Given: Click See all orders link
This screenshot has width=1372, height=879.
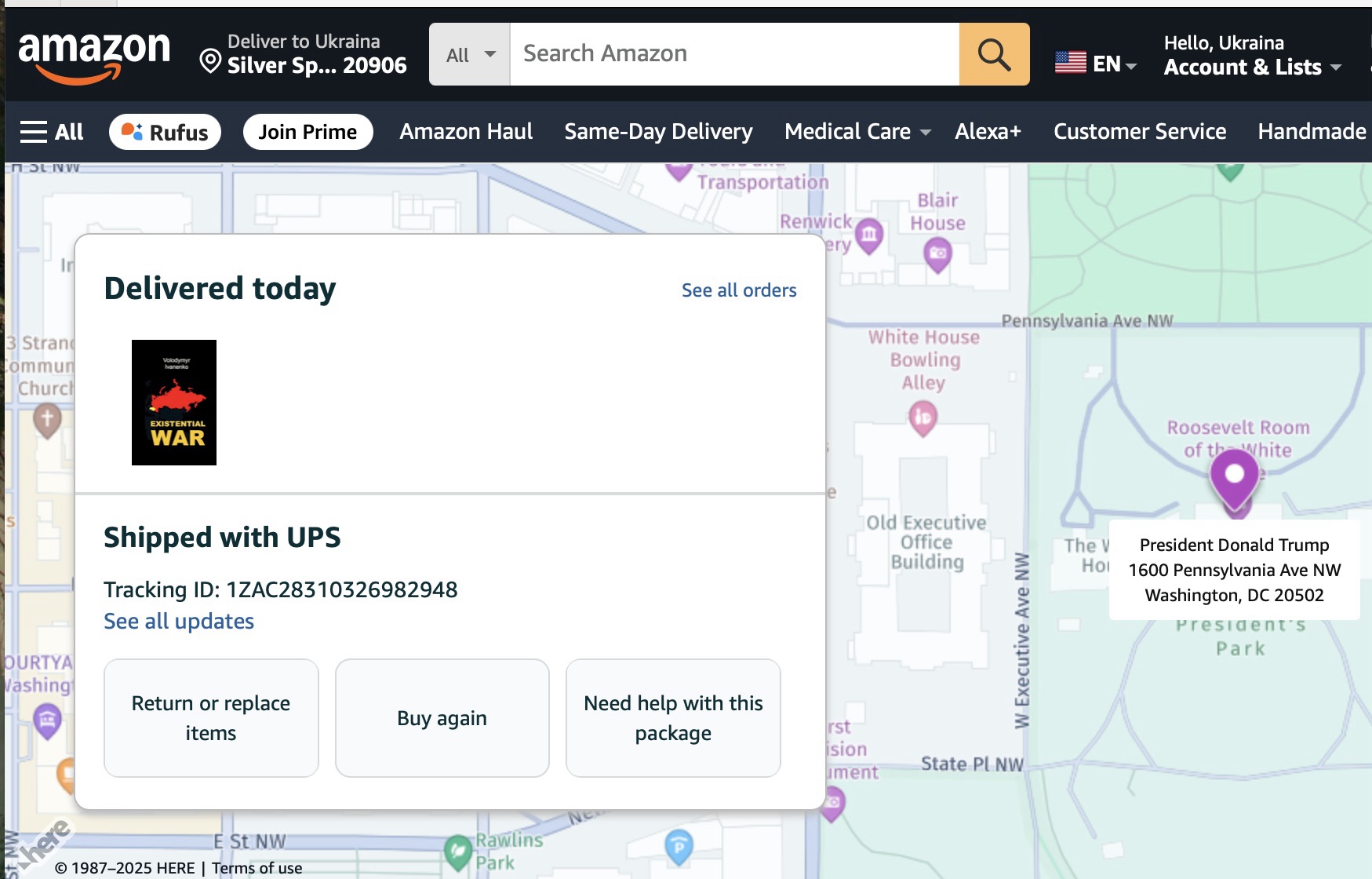Looking at the screenshot, I should [738, 290].
